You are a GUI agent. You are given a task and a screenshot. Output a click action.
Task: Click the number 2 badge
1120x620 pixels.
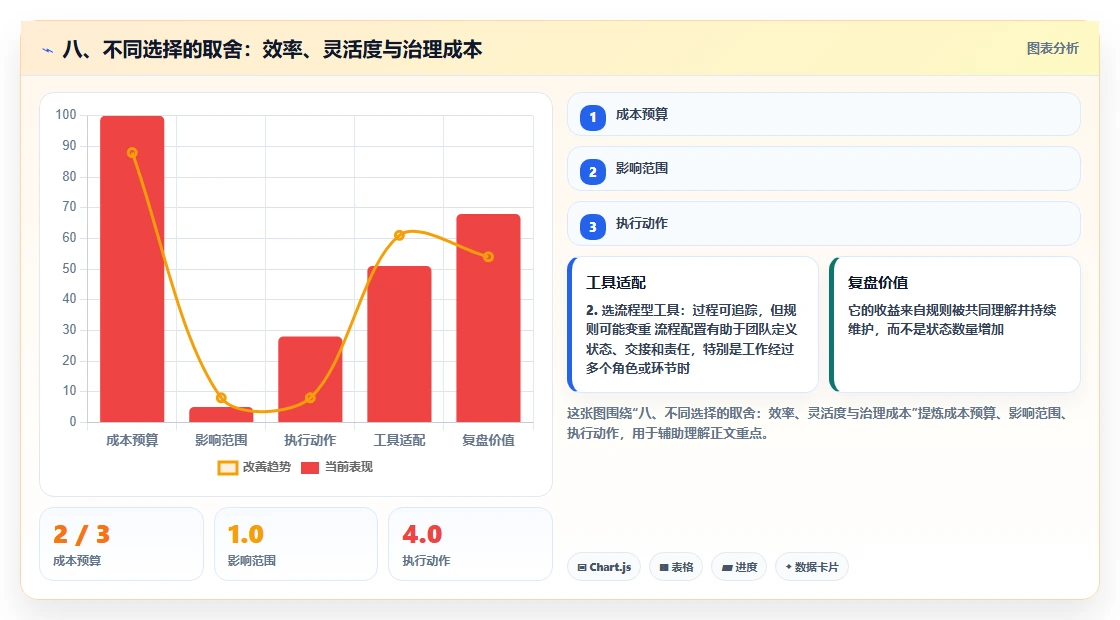point(592,171)
